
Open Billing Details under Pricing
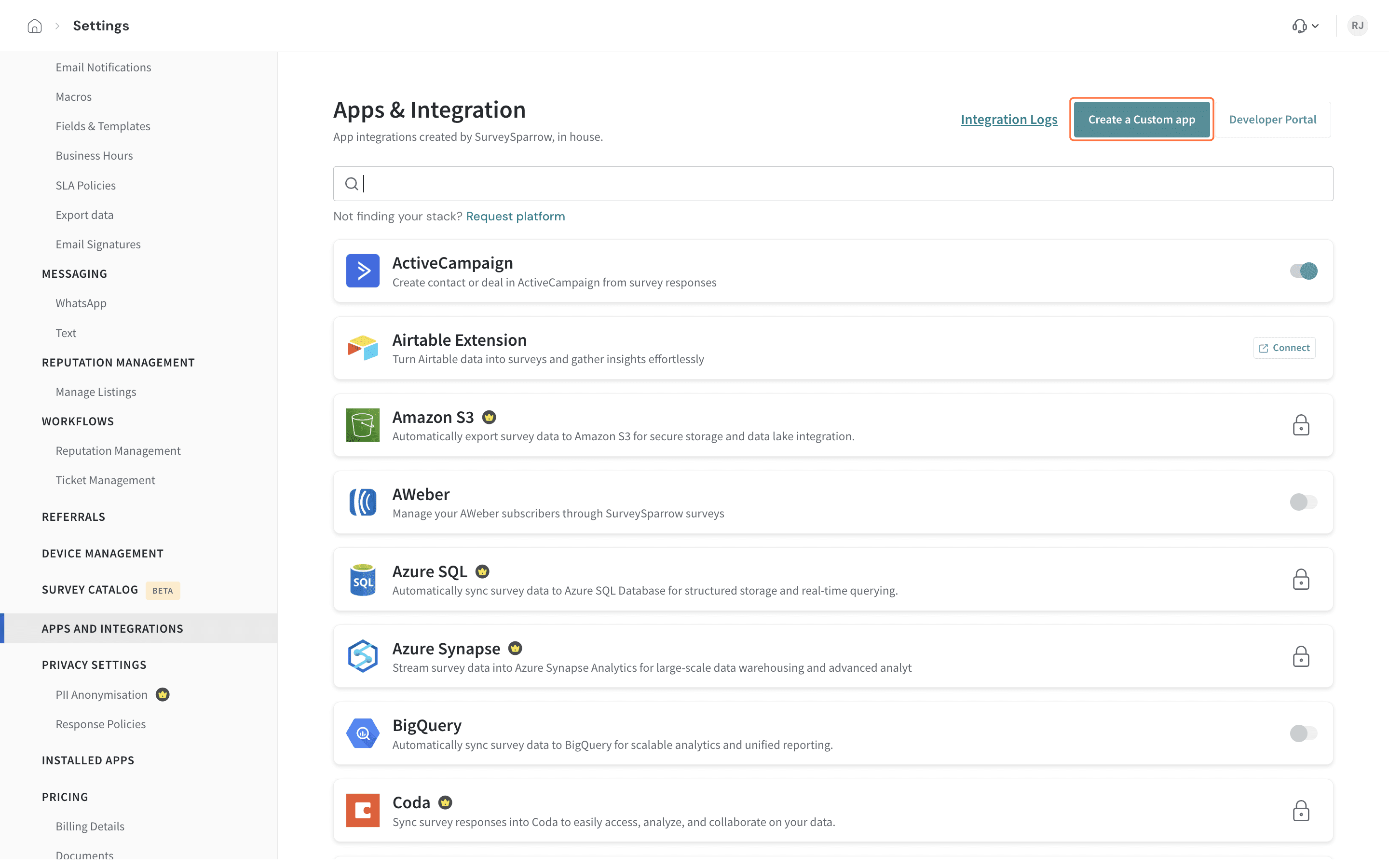(x=90, y=827)
